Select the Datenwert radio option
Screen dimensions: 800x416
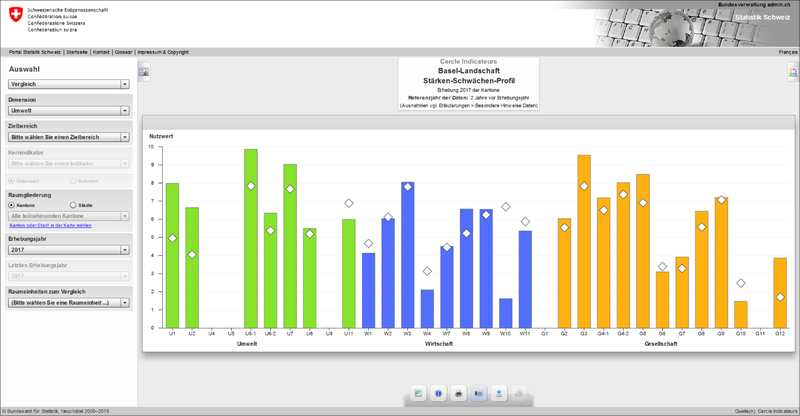(11, 181)
